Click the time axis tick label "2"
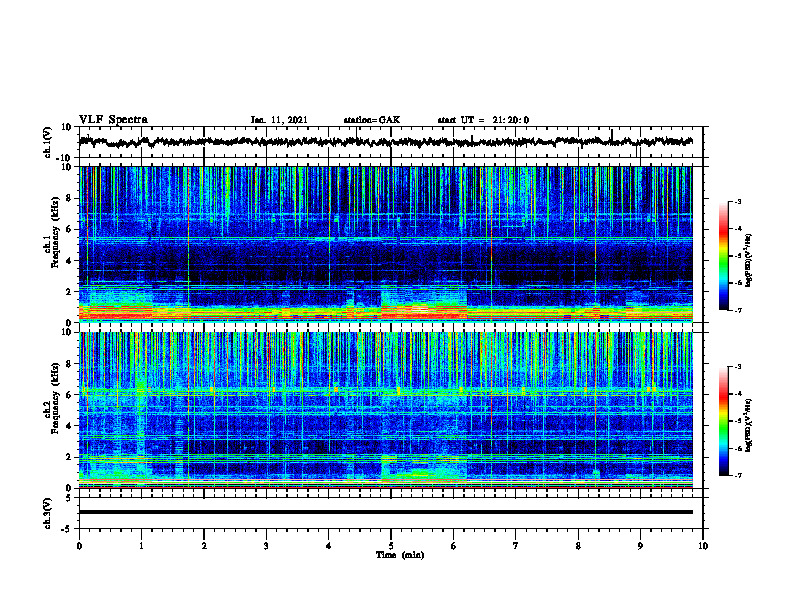This screenshot has width=792, height=612. pos(204,546)
